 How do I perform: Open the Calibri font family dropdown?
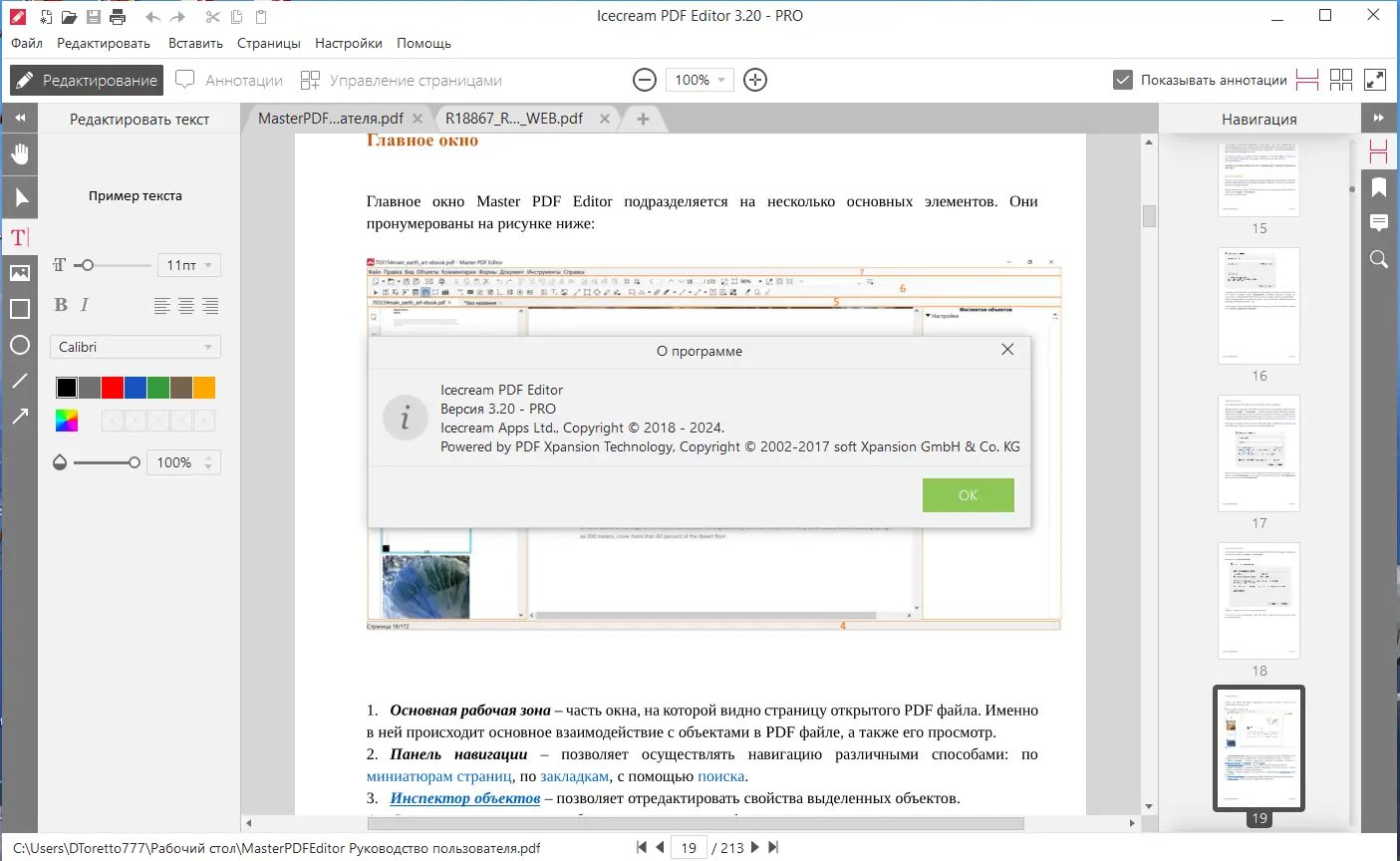[x=136, y=347]
